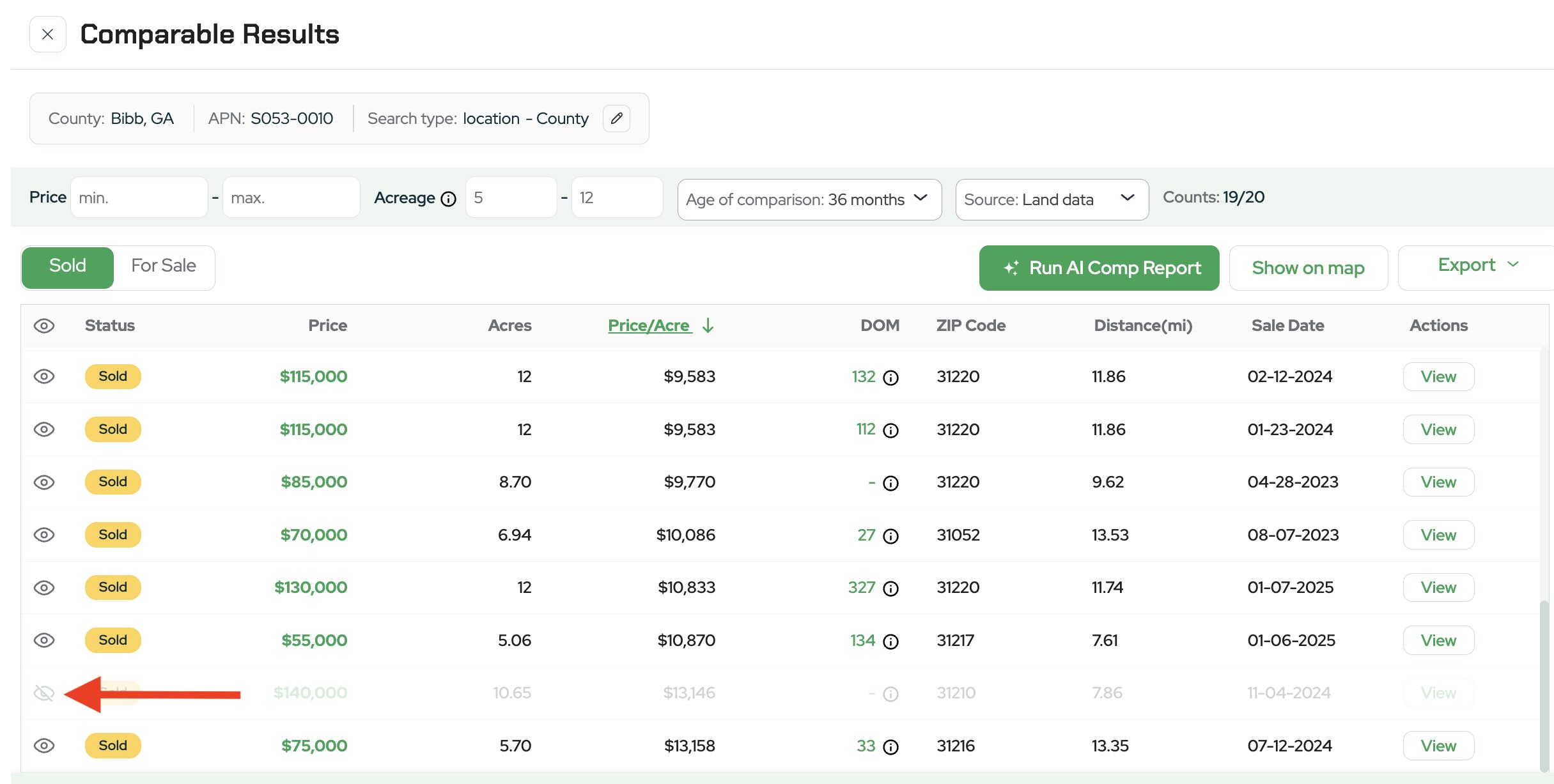The image size is (1554, 784).
Task: Click DOM info icon for 327 days row
Action: pos(890,588)
